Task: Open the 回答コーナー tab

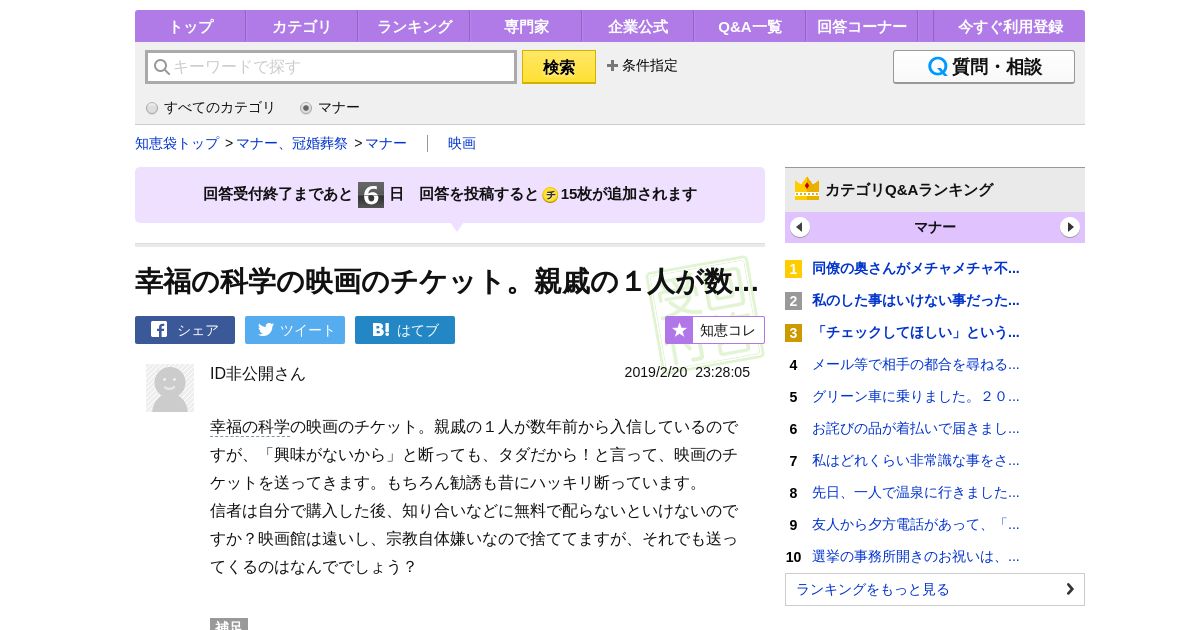Action: (862, 26)
